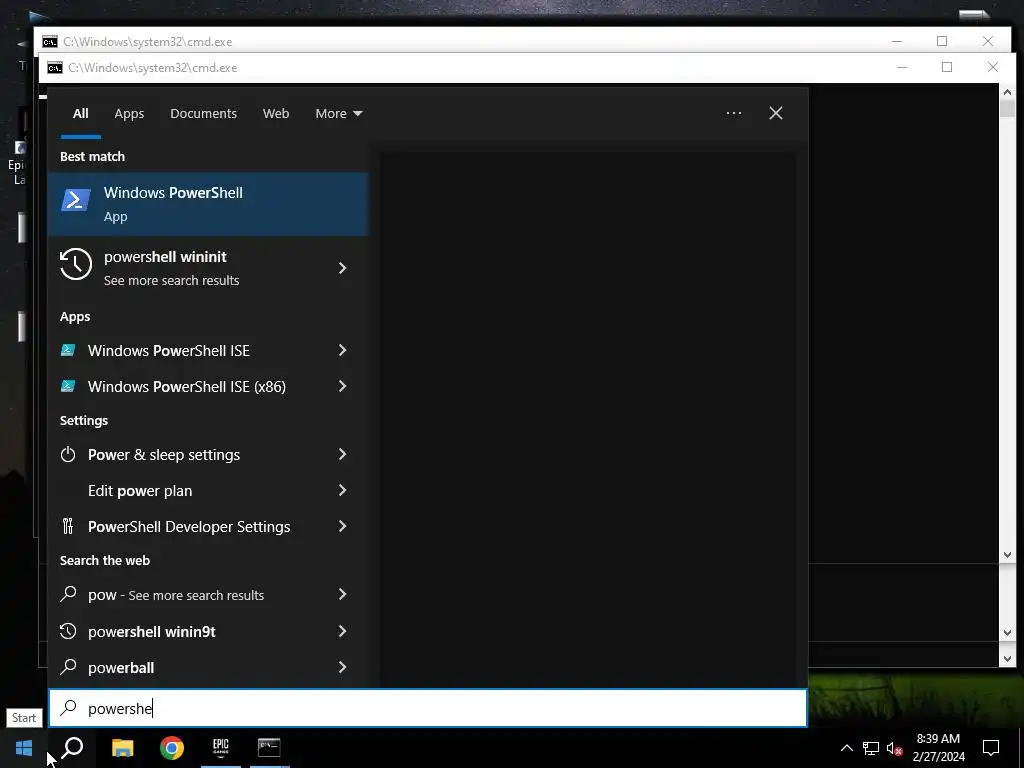Expand PowerShell Developer Settings chevron
1024x768 pixels.
[342, 526]
